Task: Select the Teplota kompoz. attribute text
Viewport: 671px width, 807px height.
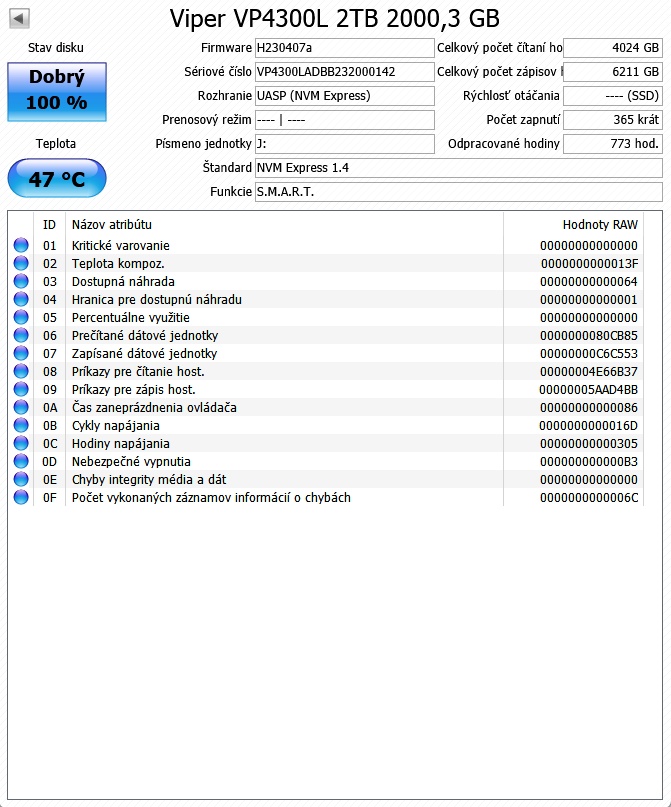Action: coord(118,264)
